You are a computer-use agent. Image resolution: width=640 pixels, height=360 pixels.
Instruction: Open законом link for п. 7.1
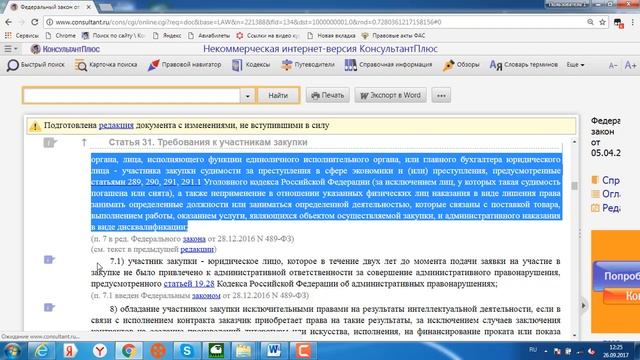pos(206,295)
